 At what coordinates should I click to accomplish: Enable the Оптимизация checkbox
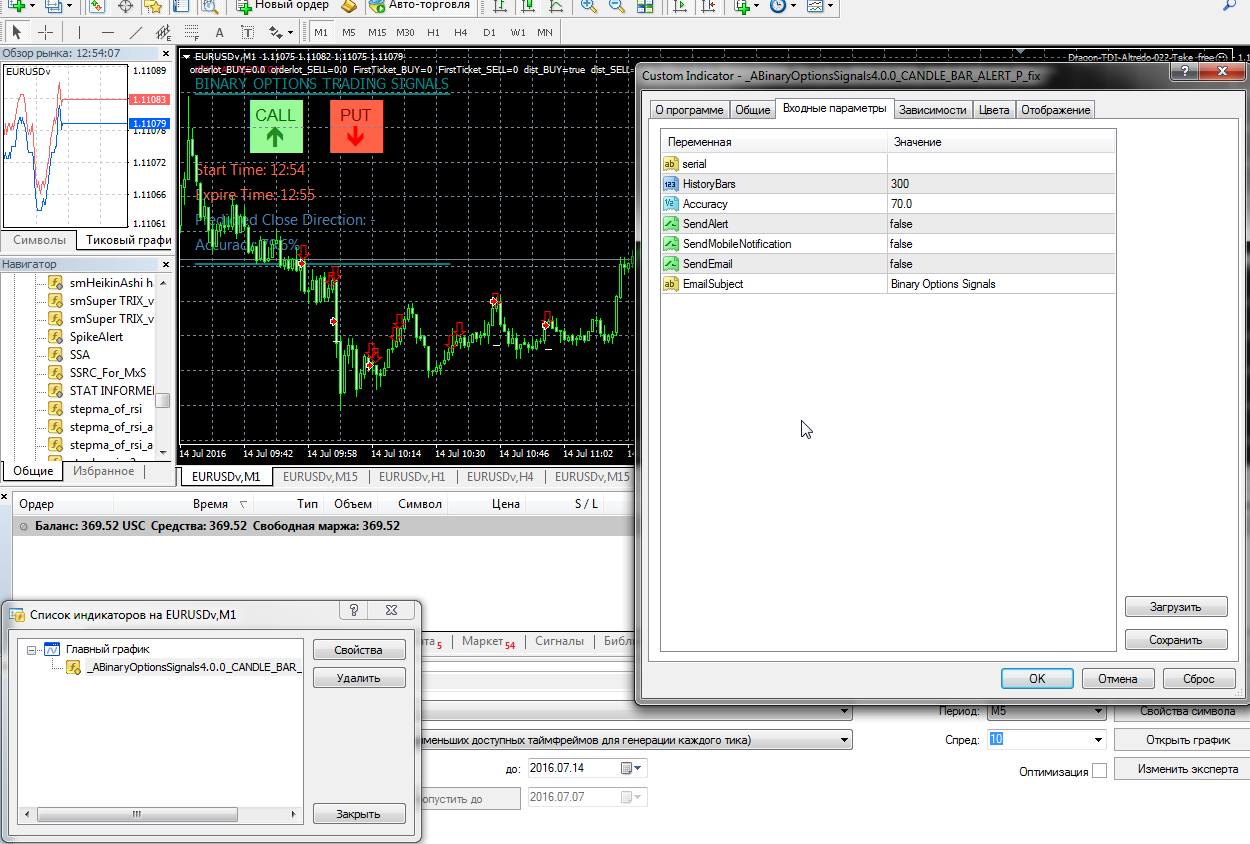click(1099, 771)
